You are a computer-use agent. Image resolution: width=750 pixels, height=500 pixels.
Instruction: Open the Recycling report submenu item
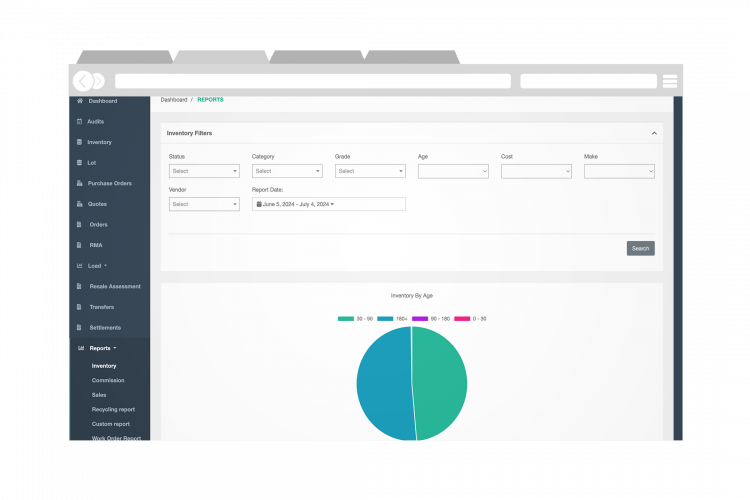113,410
